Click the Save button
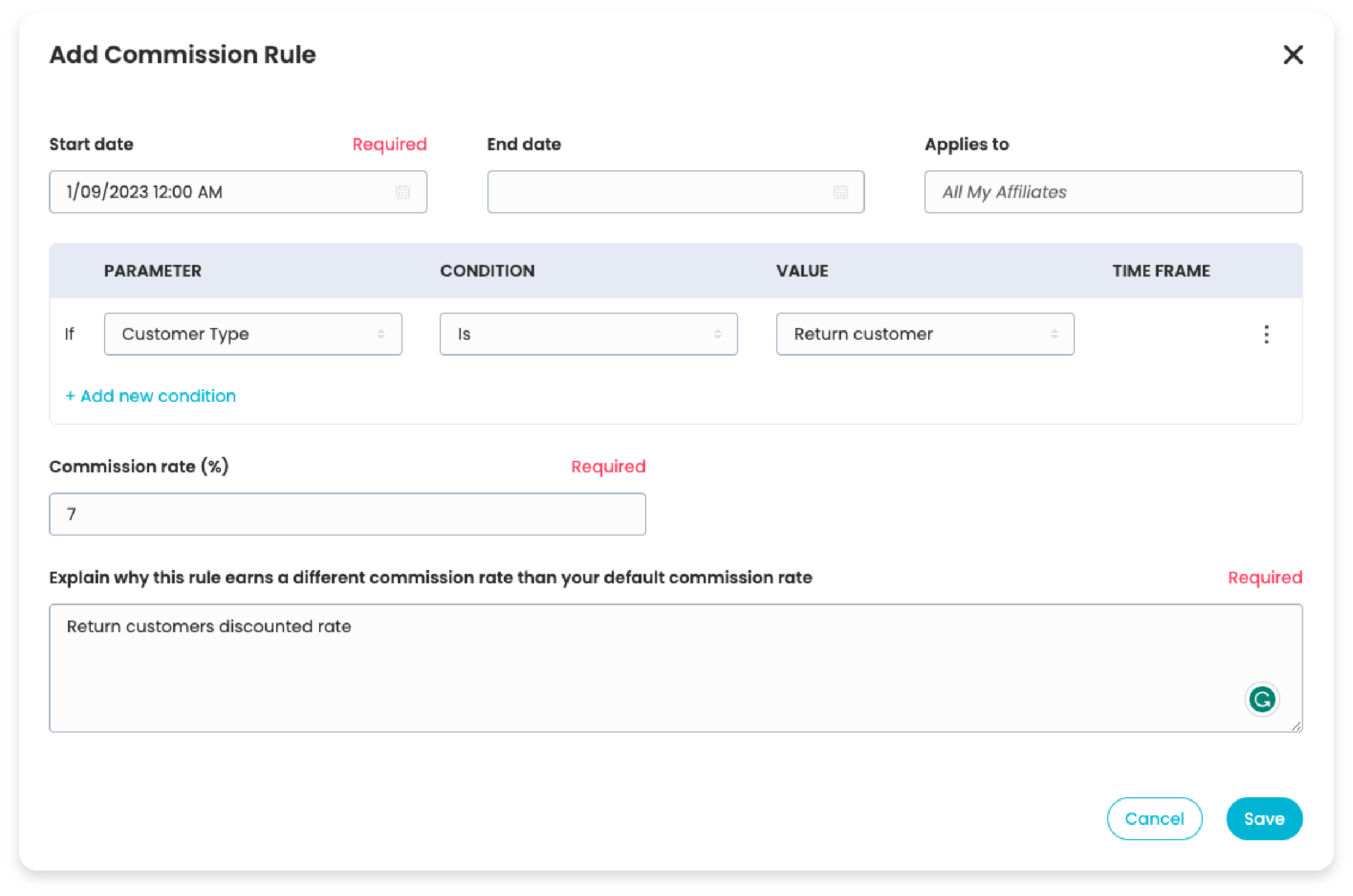 pos(1264,819)
